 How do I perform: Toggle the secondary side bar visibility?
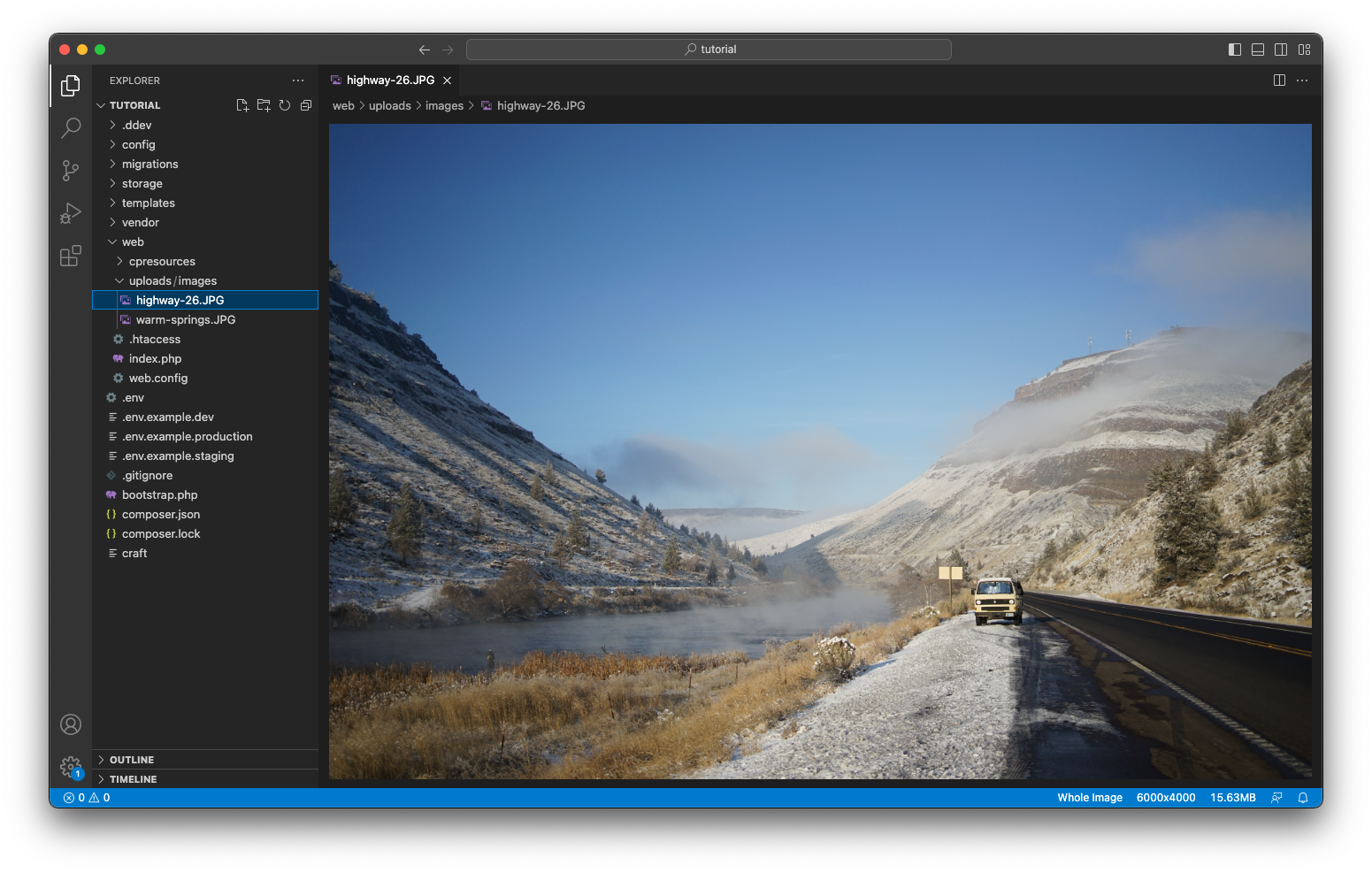click(x=1281, y=50)
